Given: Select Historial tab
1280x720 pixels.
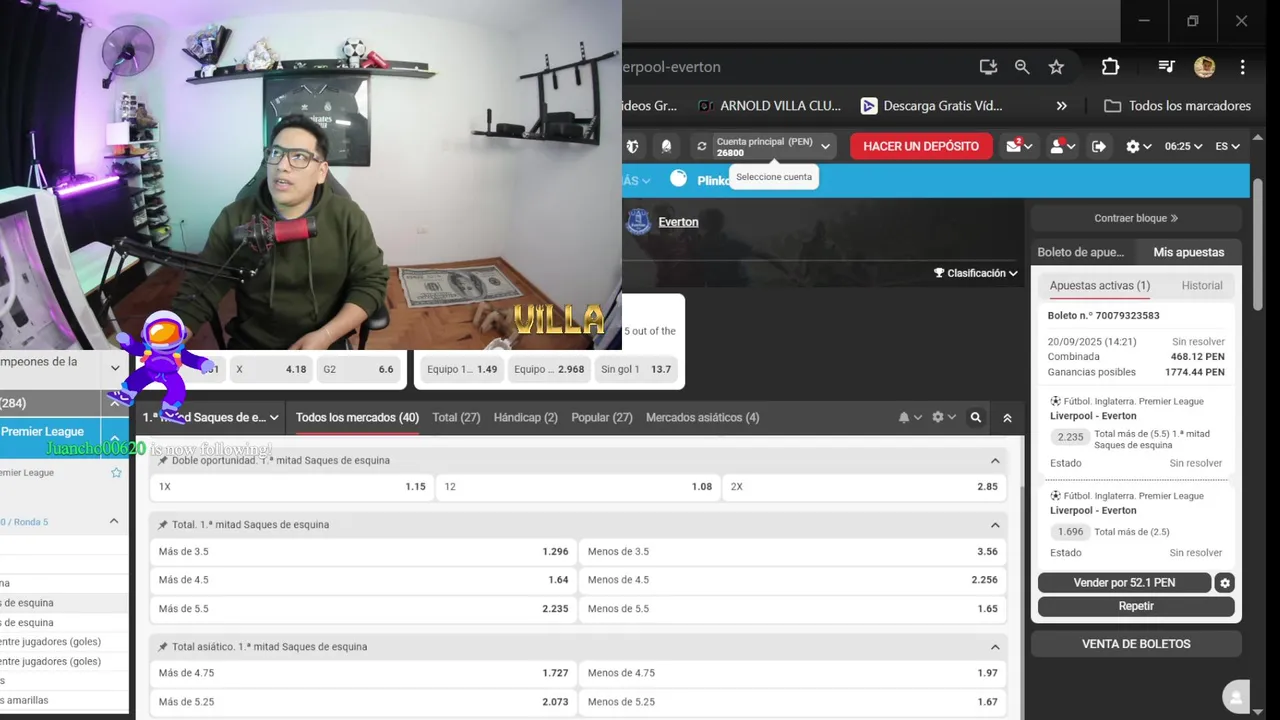Looking at the screenshot, I should click(1202, 286).
